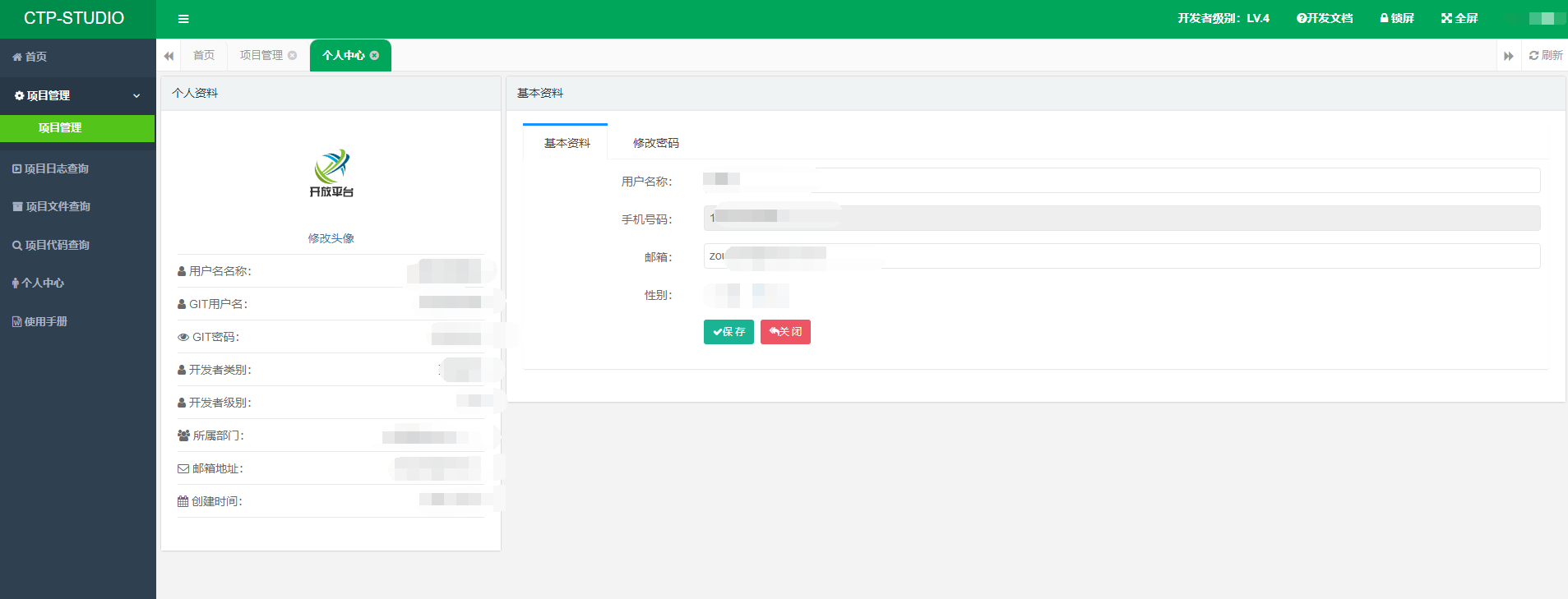Select the 首页 tab in tab bar
This screenshot has height=599, width=1568.
point(204,55)
